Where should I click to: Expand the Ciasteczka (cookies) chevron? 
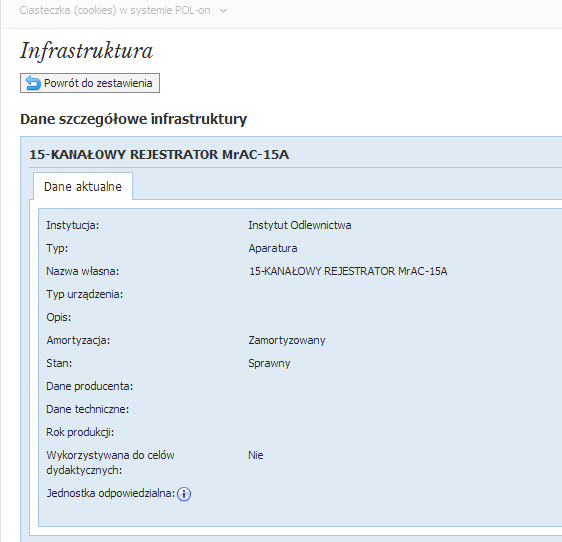223,11
